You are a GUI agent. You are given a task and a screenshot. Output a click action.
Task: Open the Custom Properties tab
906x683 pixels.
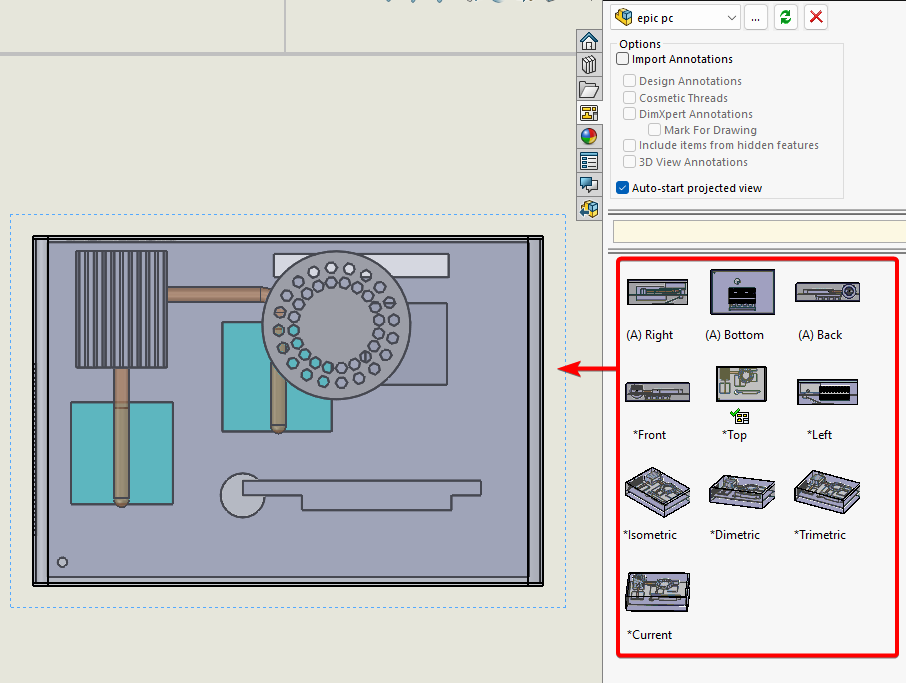589,161
